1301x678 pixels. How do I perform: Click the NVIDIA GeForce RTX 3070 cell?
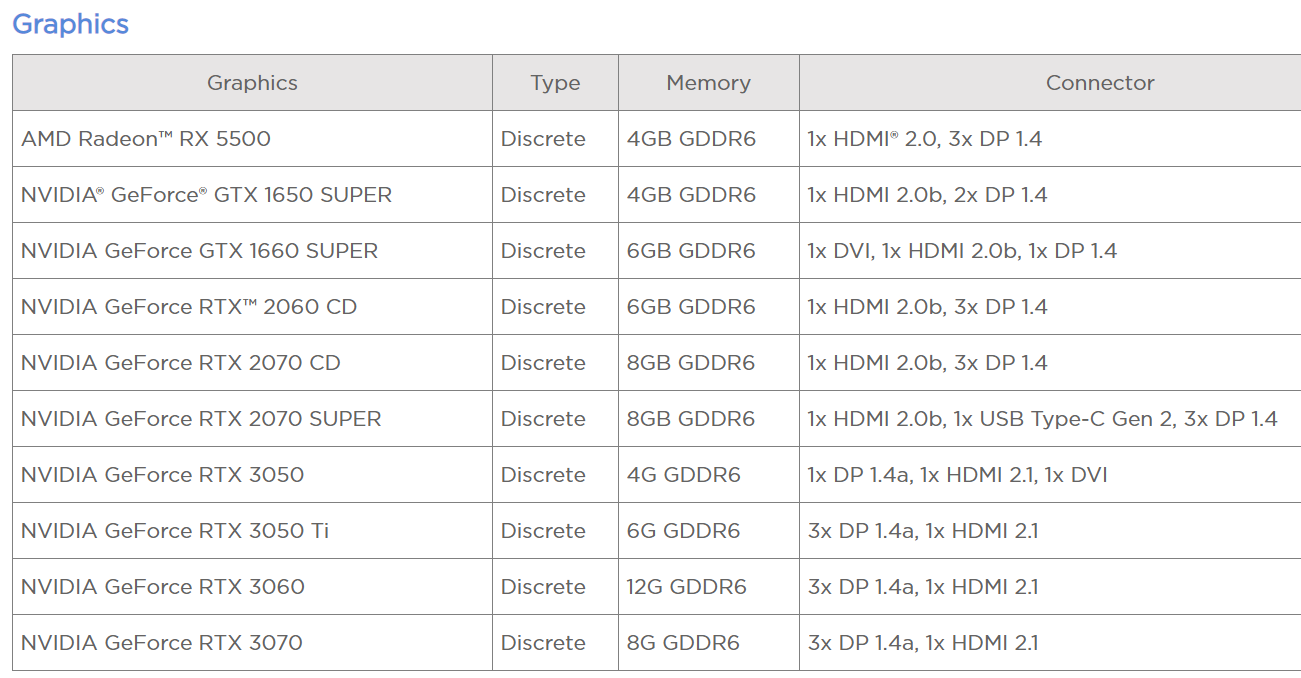pos(161,643)
